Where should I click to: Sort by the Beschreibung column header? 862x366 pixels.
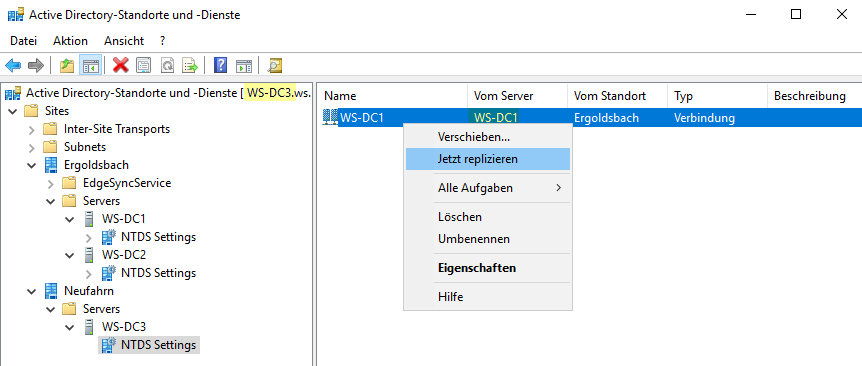pos(814,96)
